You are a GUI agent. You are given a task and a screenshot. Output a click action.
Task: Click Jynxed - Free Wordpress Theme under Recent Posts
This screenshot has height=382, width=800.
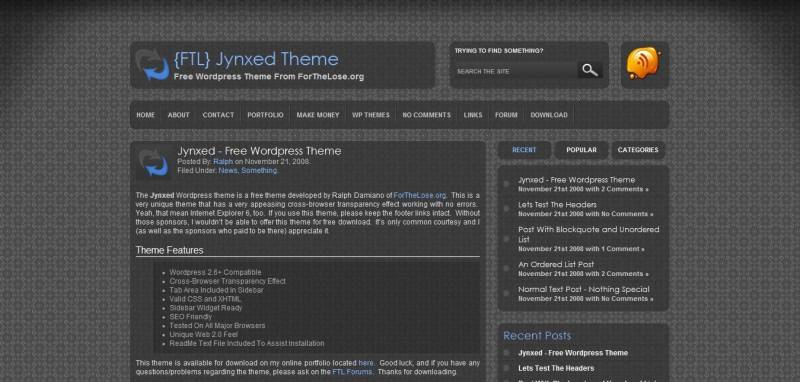573,353
